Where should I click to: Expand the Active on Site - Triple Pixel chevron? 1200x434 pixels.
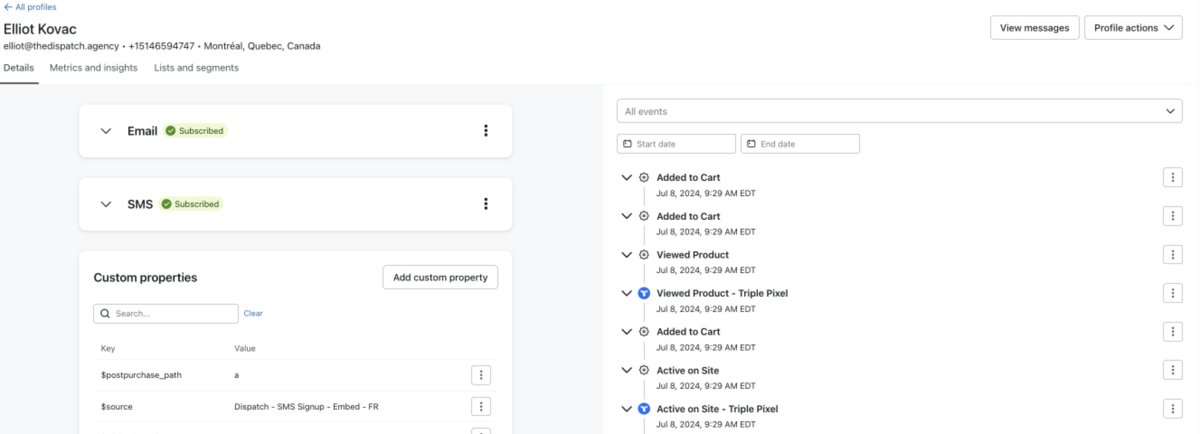click(627, 409)
